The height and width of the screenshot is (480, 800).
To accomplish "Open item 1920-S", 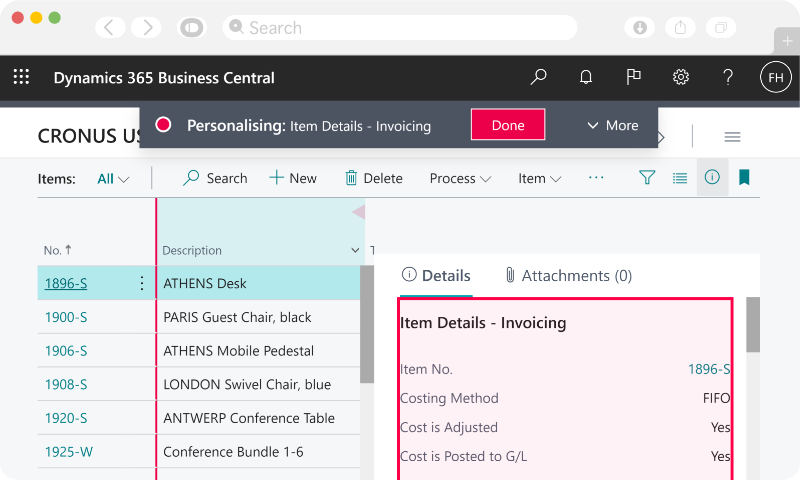I will click(66, 418).
